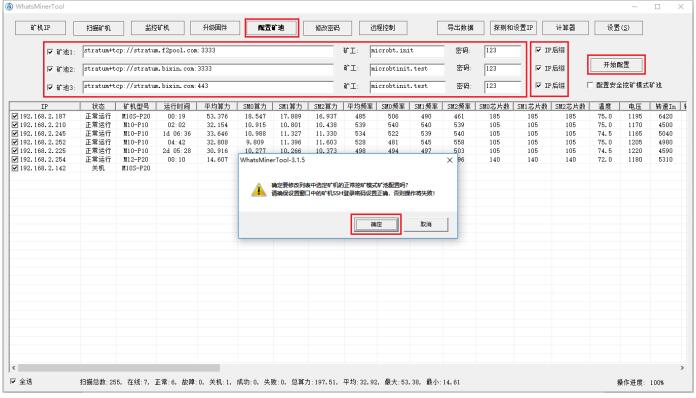This screenshot has height=398, width=696.
Task: Open the 监控矿机 monitor tab
Action: [157, 28]
